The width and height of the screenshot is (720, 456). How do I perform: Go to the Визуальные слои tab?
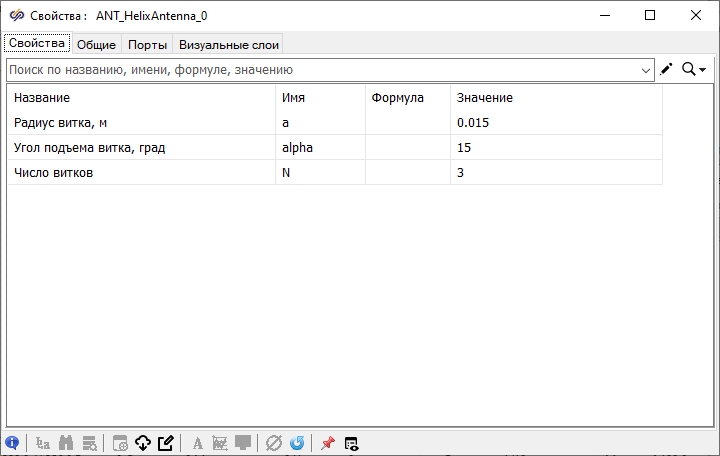click(229, 44)
